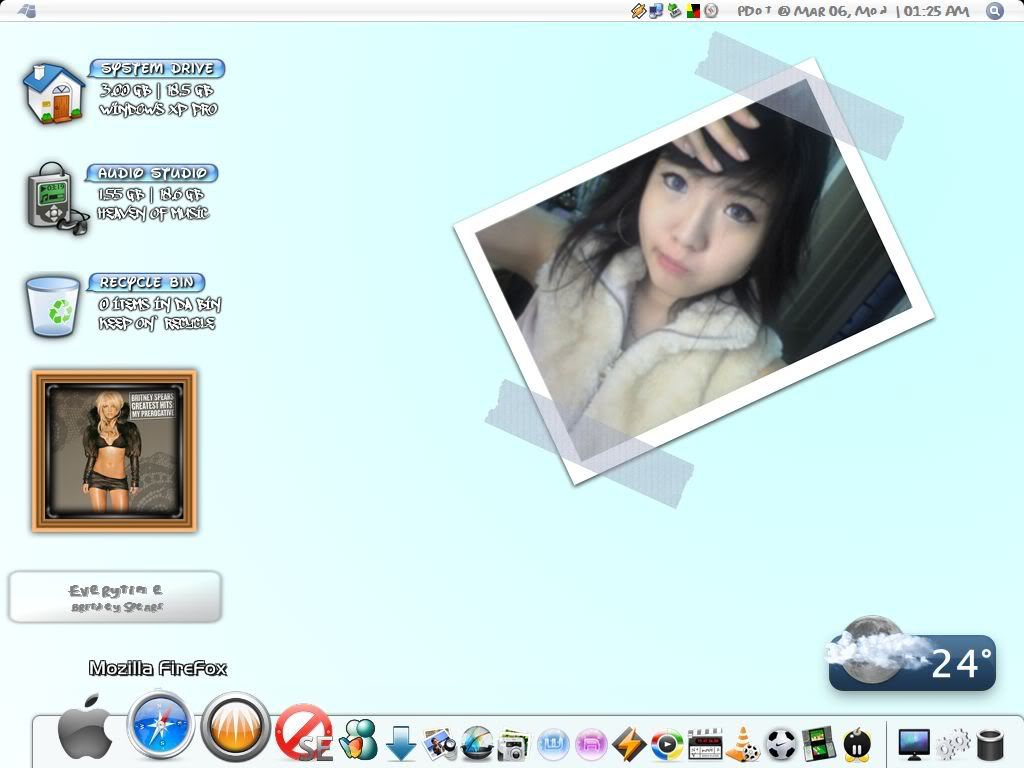Click the search magnifier in top bar

click(x=994, y=11)
